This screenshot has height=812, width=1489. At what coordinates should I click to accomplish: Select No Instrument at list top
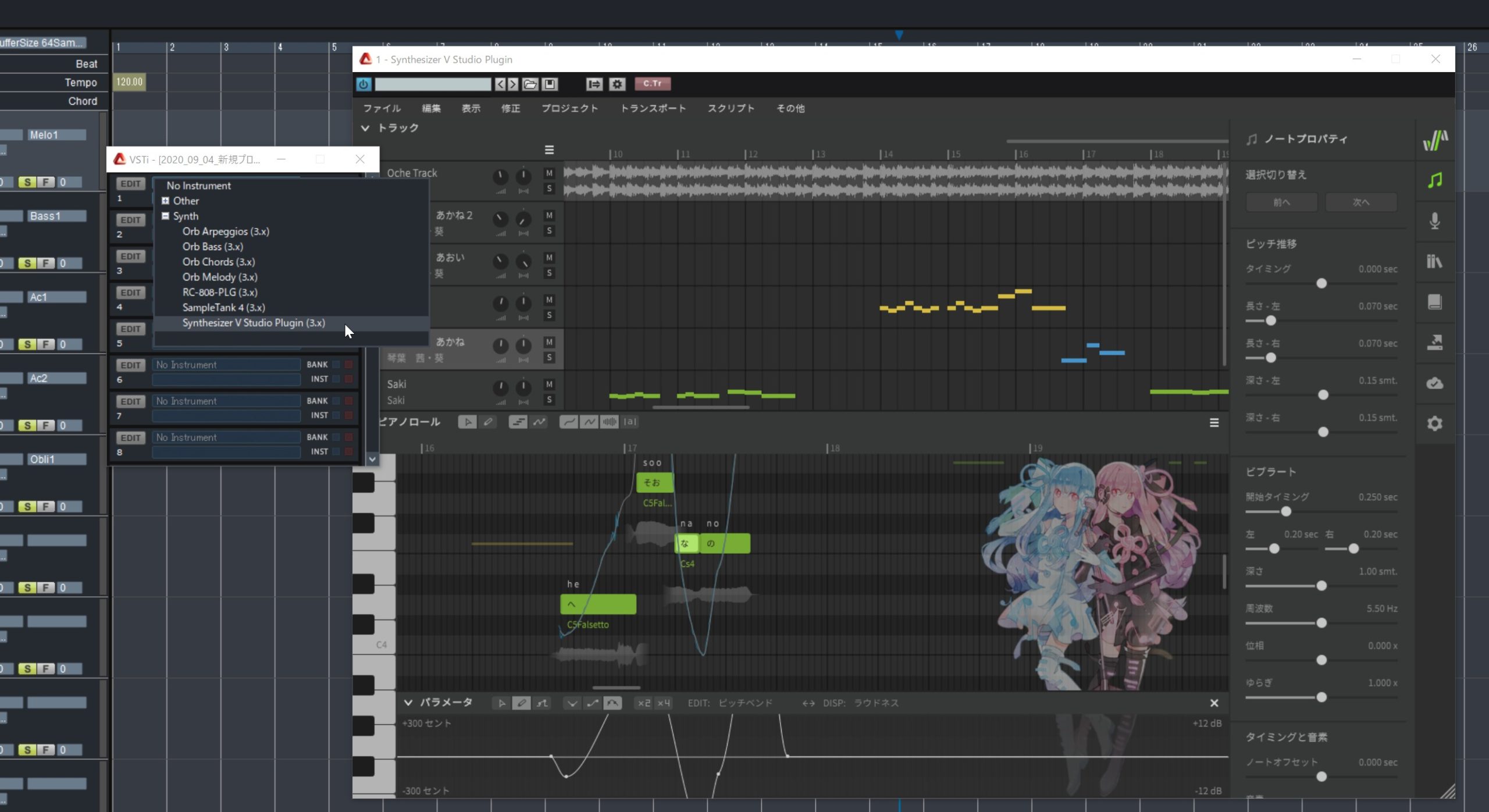[x=198, y=186]
